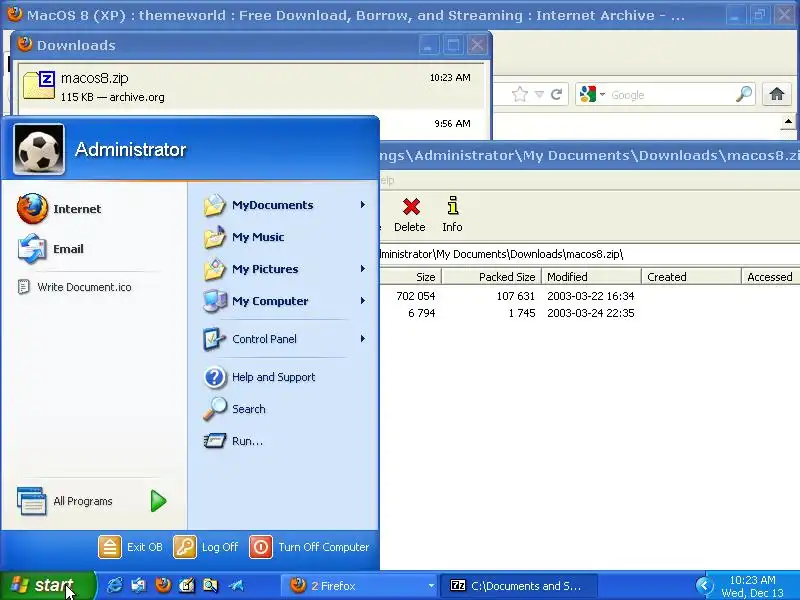Click the show desktop quick launch icon
The height and width of the screenshot is (600, 800).
tap(138, 585)
